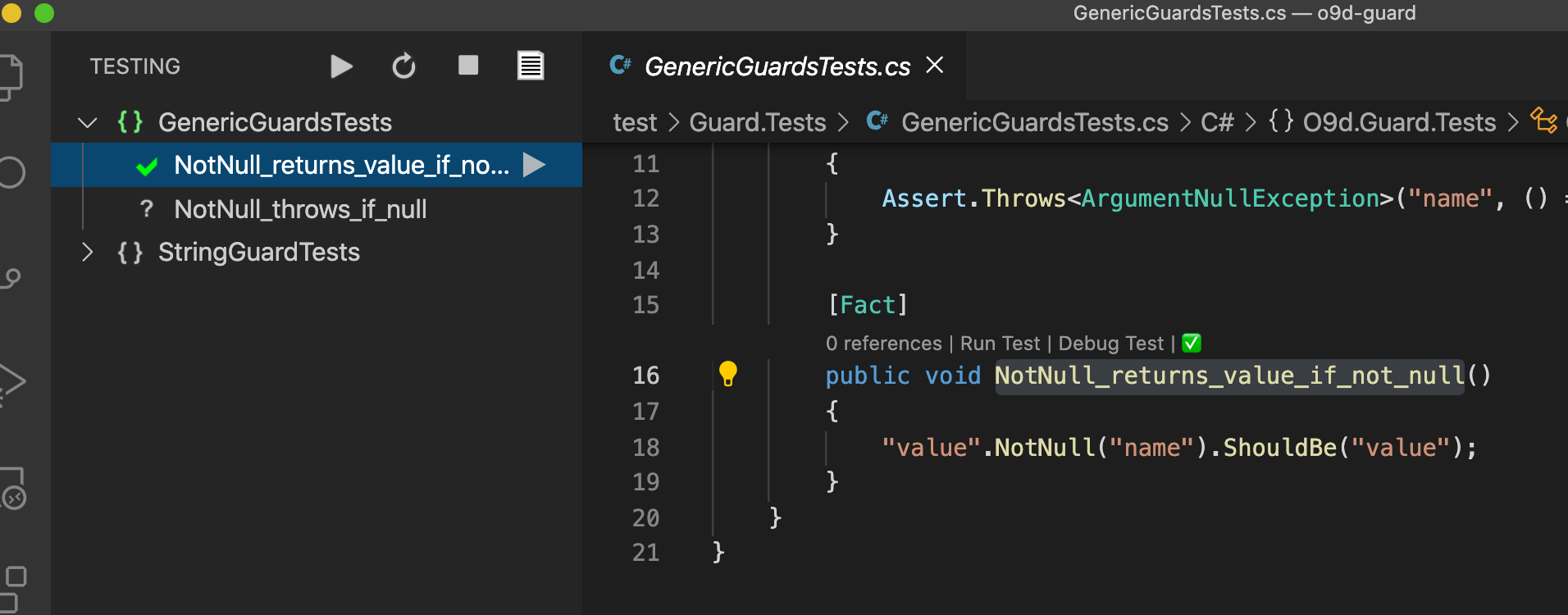
Task: Click the 'Run Test' code lens
Action: pos(1000,344)
